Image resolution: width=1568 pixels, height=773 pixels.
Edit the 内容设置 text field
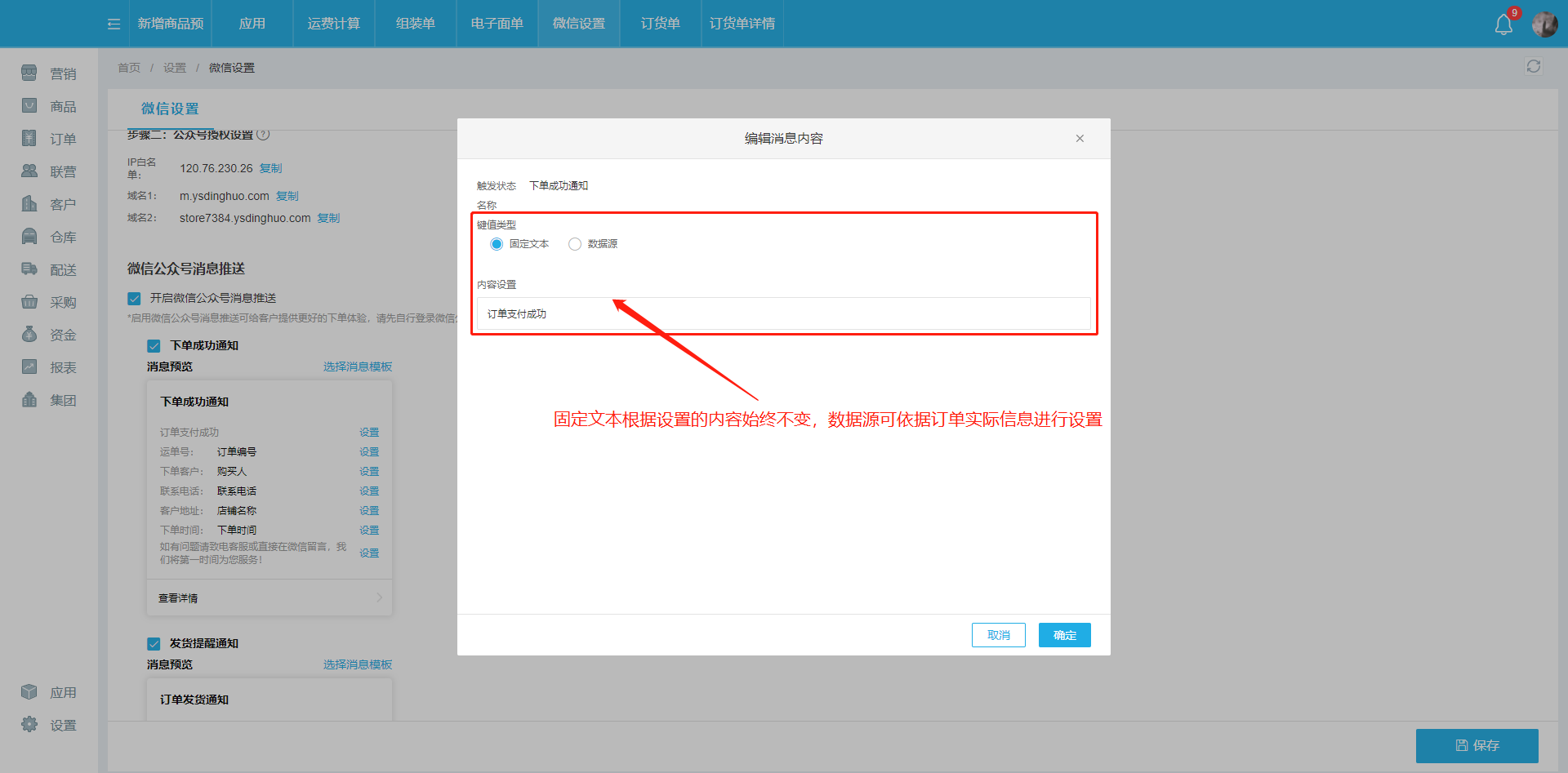click(x=784, y=313)
